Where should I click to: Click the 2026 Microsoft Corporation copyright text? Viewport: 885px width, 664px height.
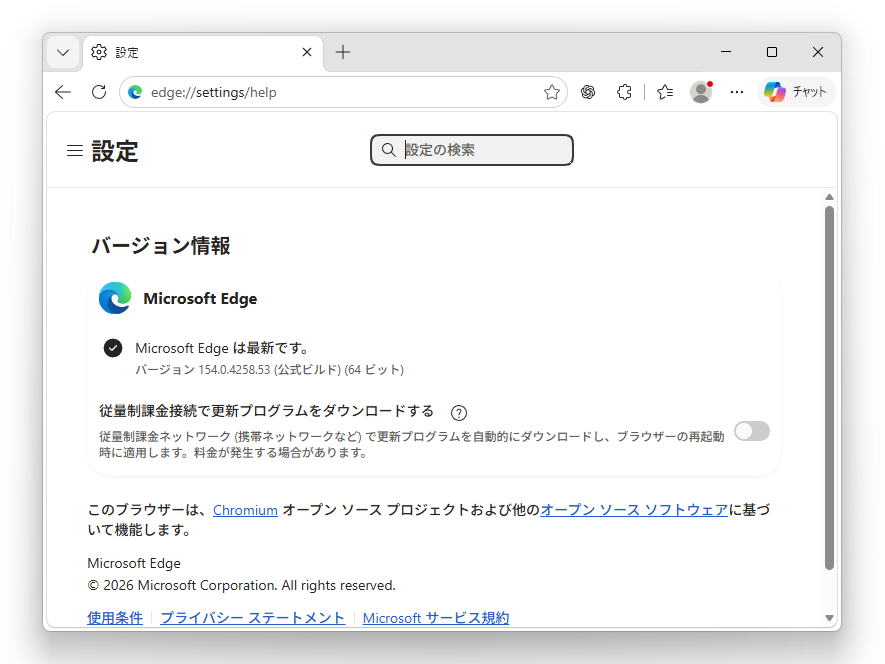click(242, 585)
